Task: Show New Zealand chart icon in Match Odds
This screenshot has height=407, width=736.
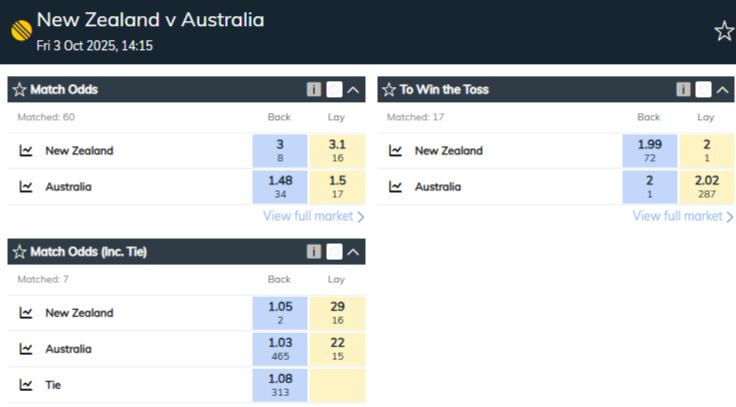Action: coord(26,151)
